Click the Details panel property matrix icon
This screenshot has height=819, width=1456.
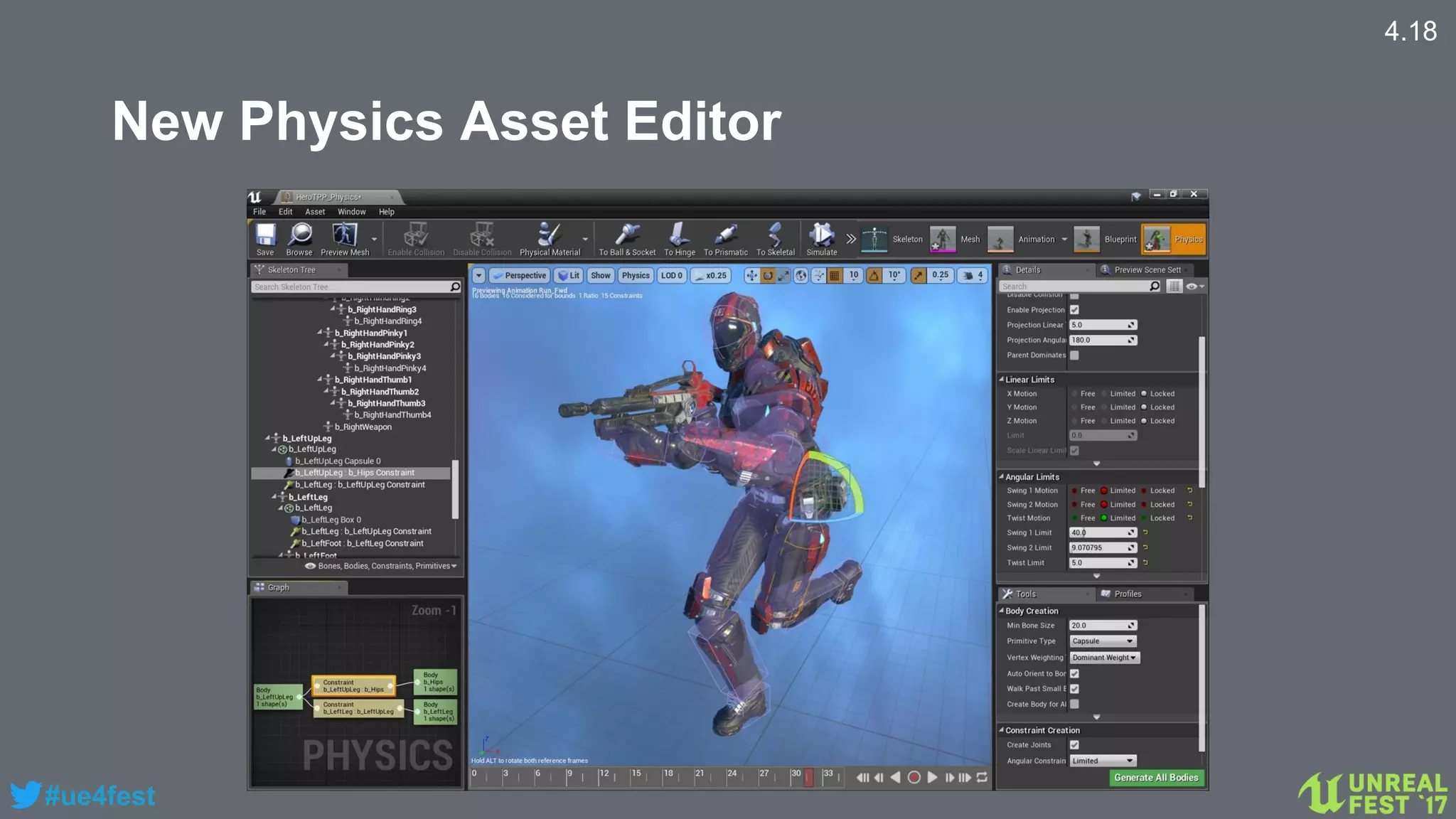[x=1174, y=286]
